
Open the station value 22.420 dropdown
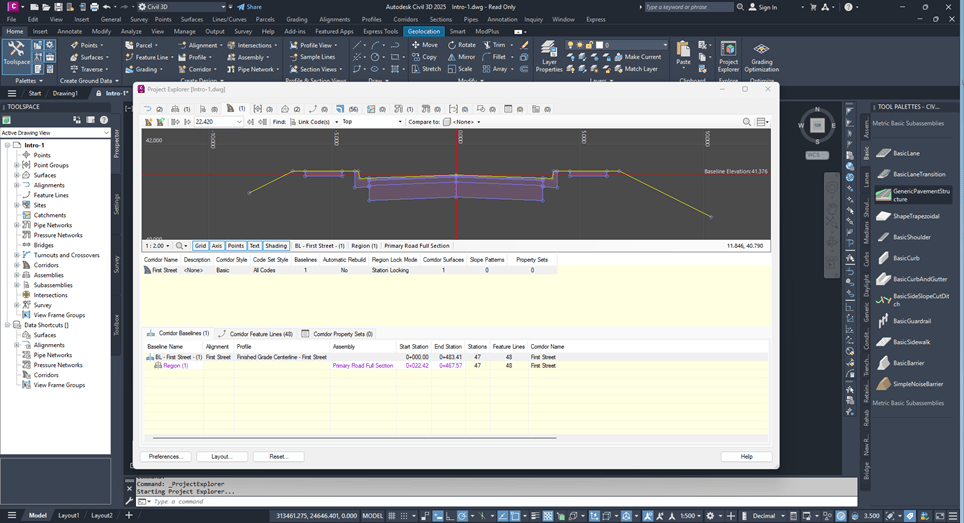[238, 122]
